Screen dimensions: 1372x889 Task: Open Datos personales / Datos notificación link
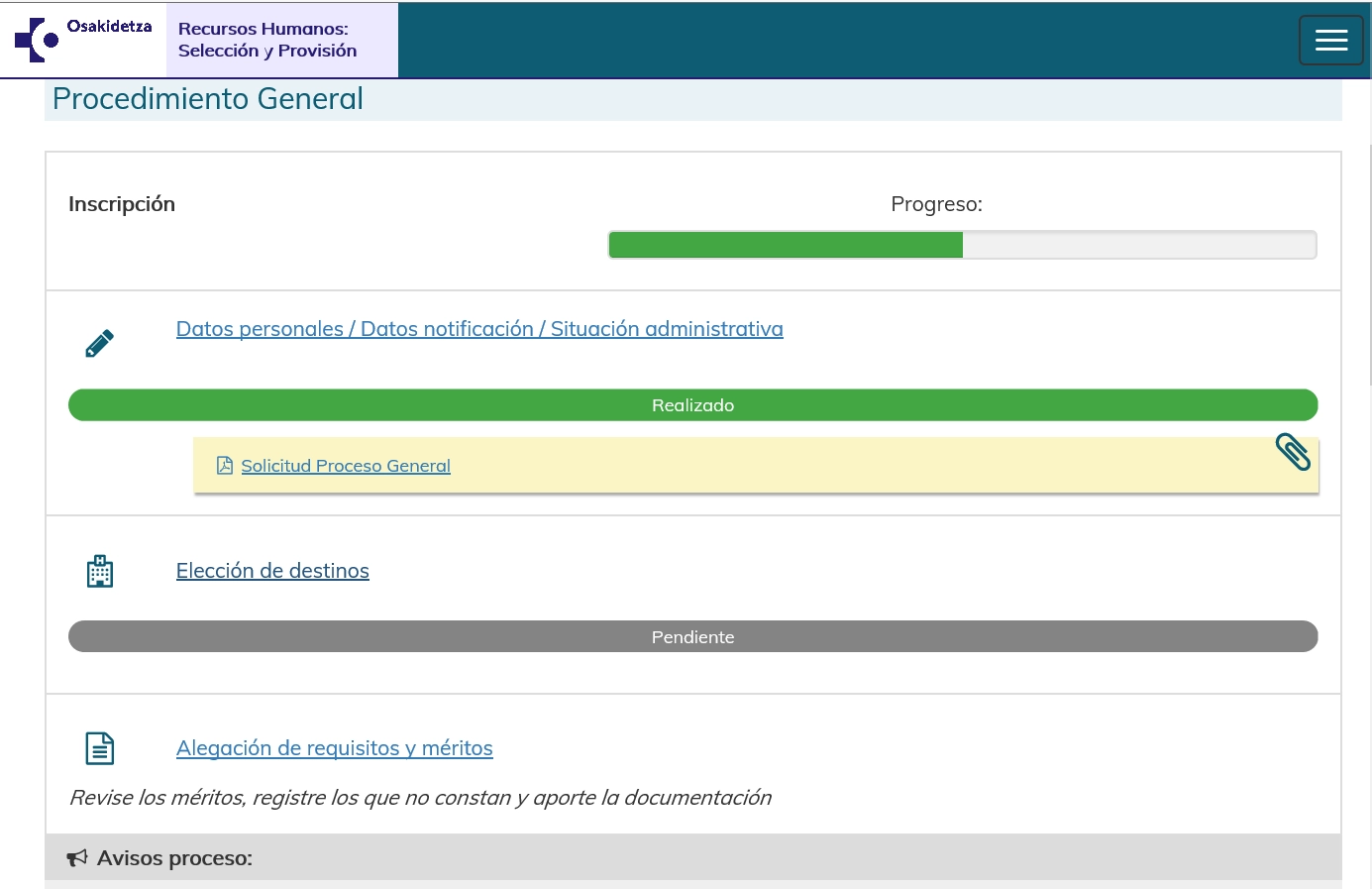coord(479,329)
